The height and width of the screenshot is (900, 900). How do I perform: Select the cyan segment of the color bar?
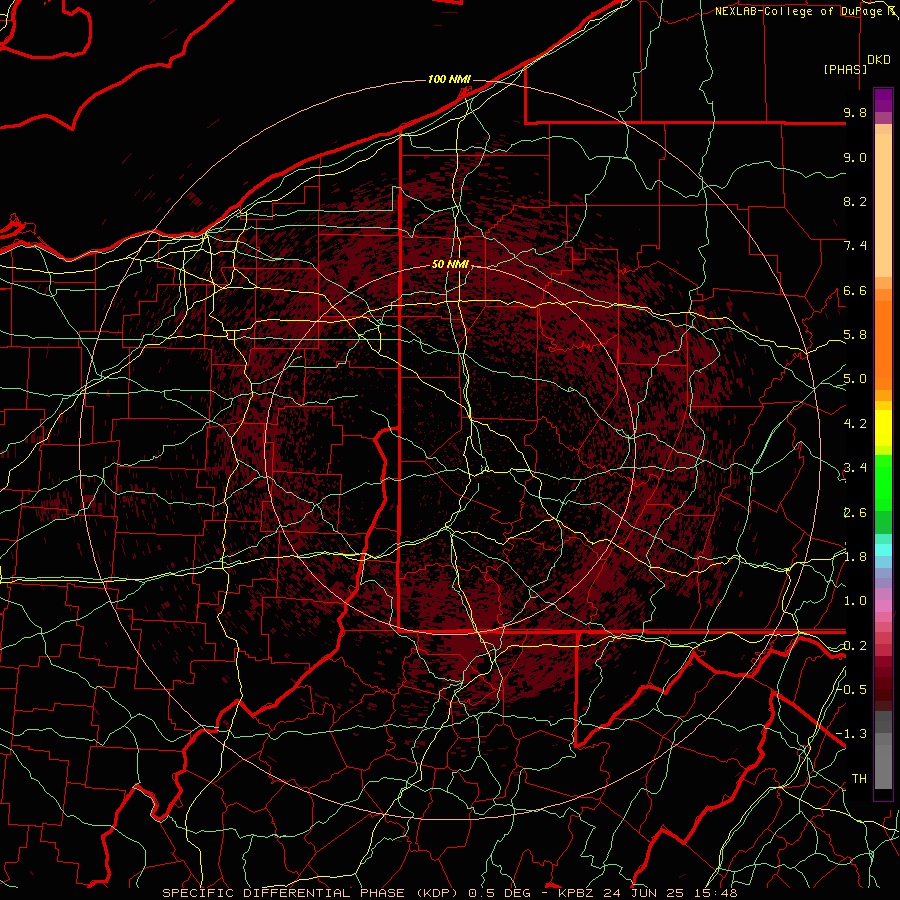[x=883, y=549]
